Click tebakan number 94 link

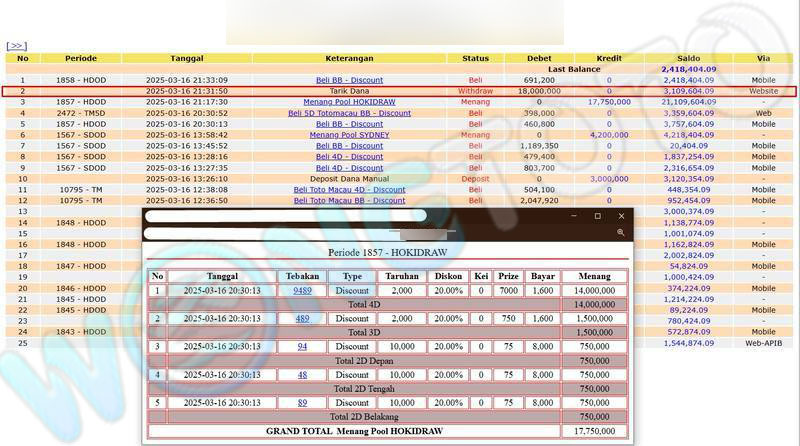(x=302, y=346)
